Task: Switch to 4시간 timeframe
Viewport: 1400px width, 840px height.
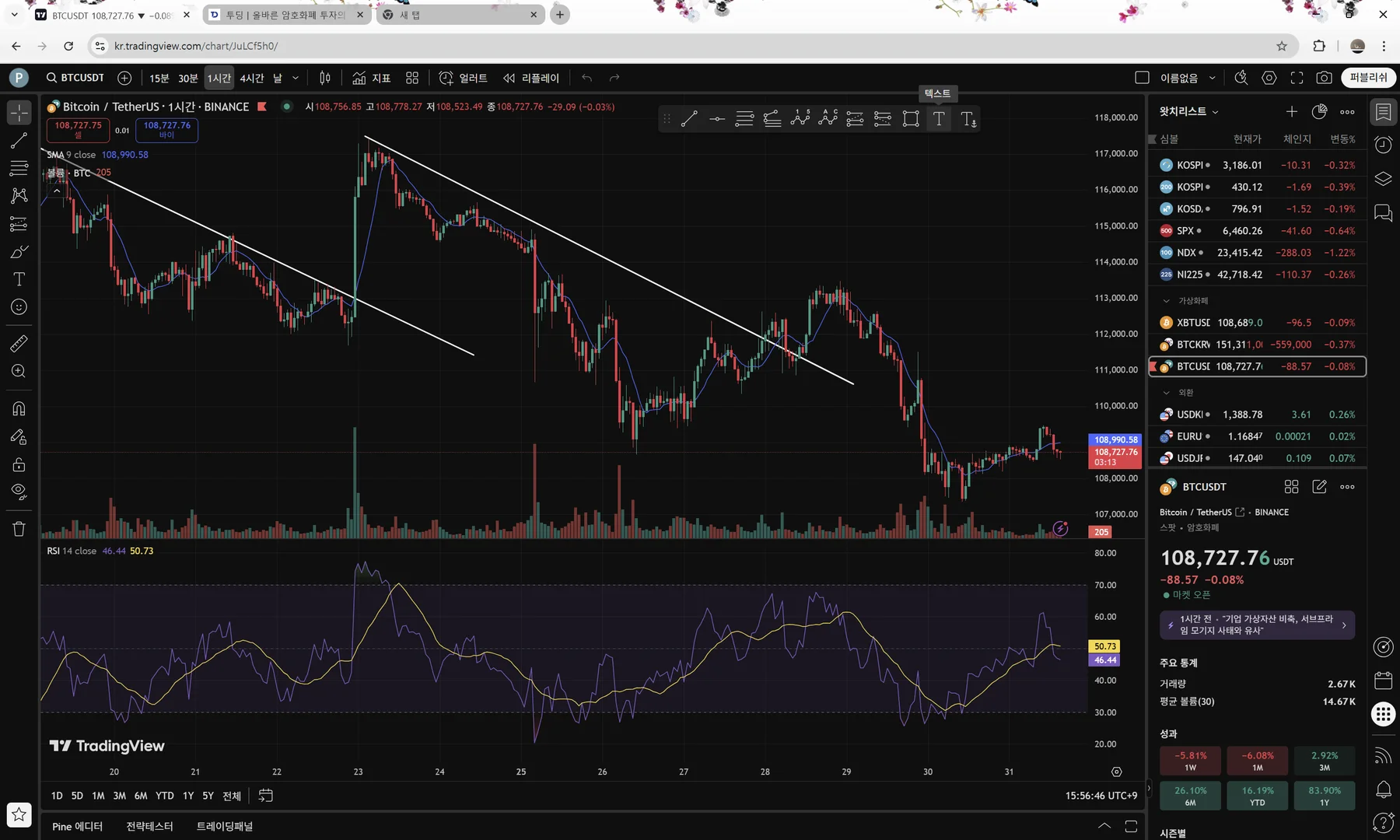Action: pos(251,78)
